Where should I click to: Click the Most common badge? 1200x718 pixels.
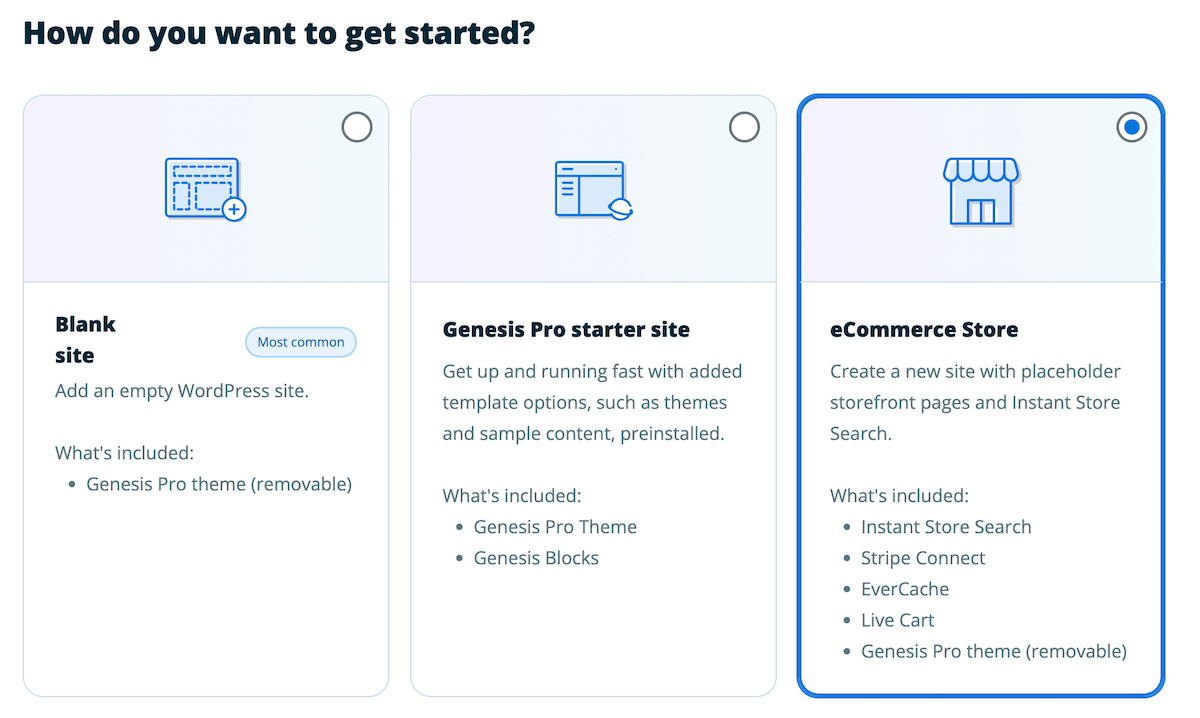301,342
